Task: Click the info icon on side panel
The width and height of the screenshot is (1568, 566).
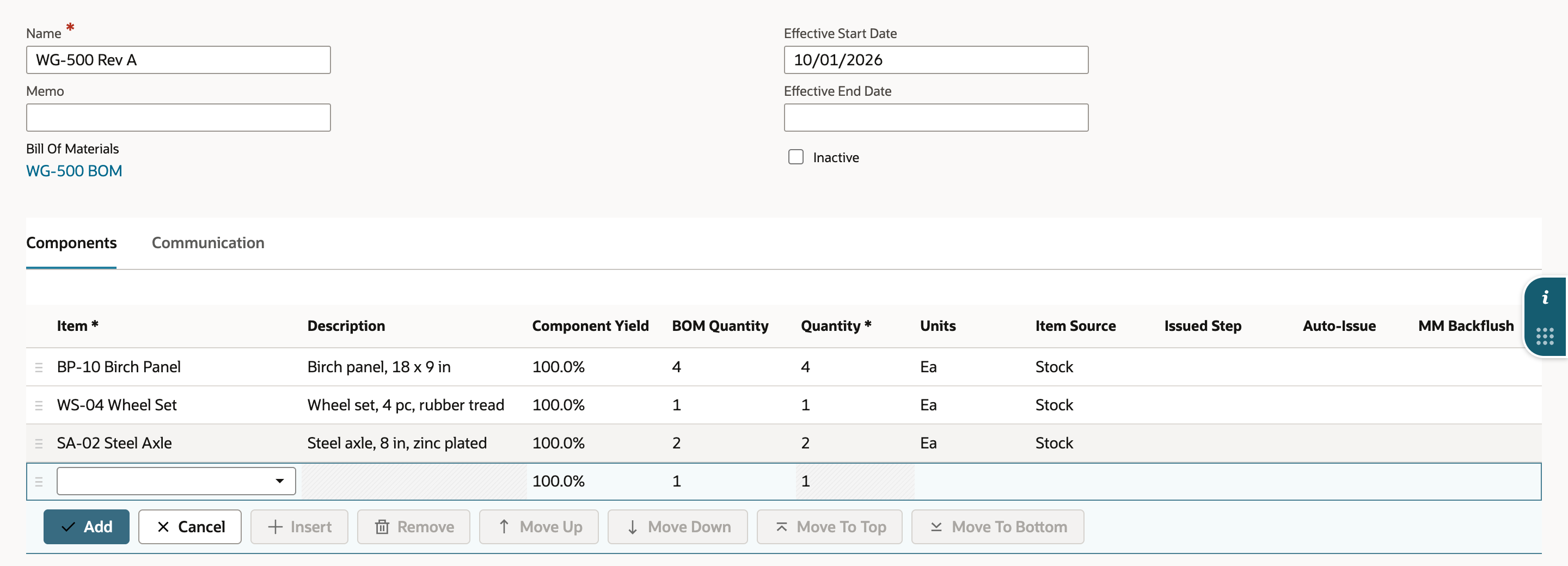Action: (1545, 298)
